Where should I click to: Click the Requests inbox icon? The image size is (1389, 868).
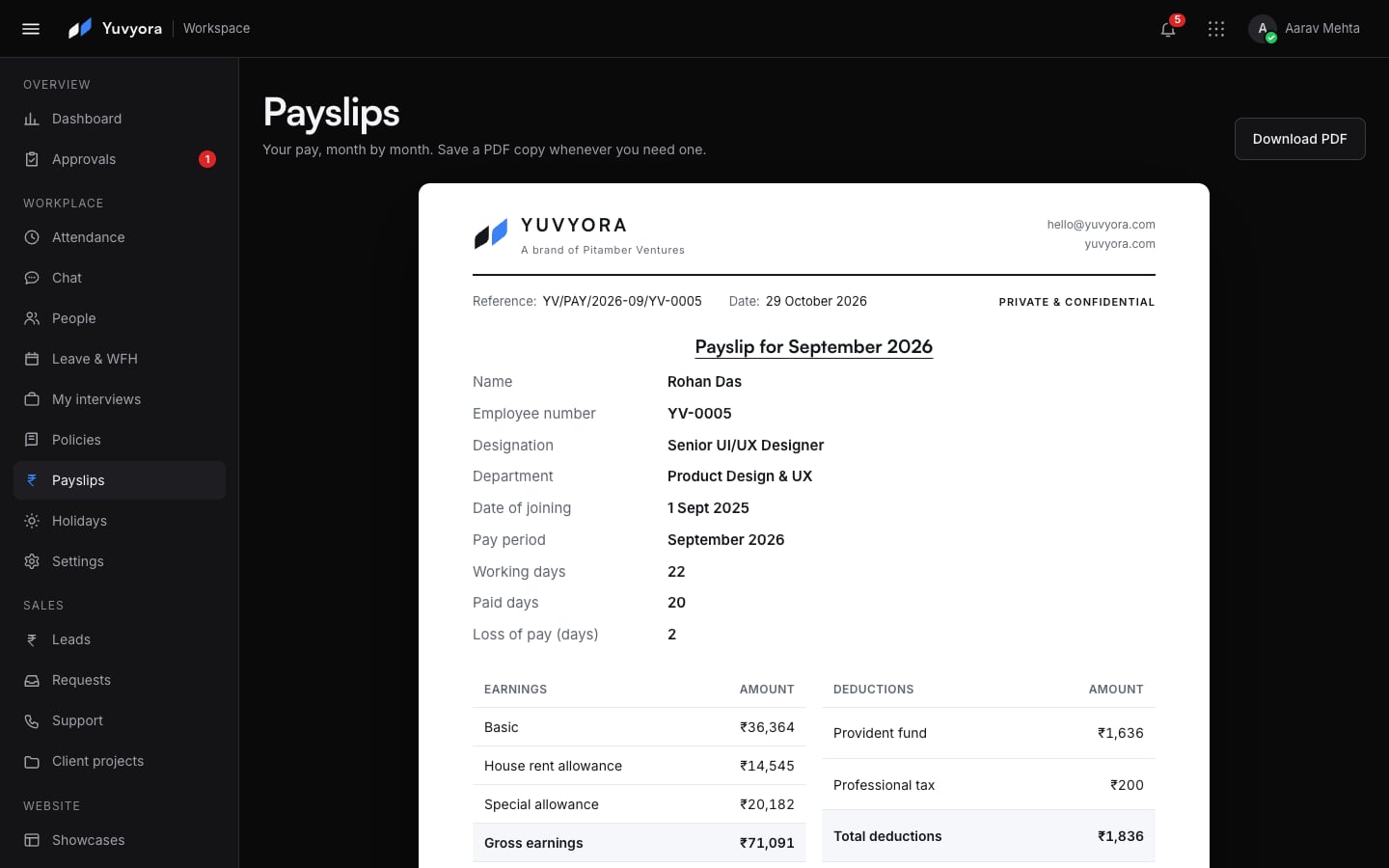(x=32, y=680)
